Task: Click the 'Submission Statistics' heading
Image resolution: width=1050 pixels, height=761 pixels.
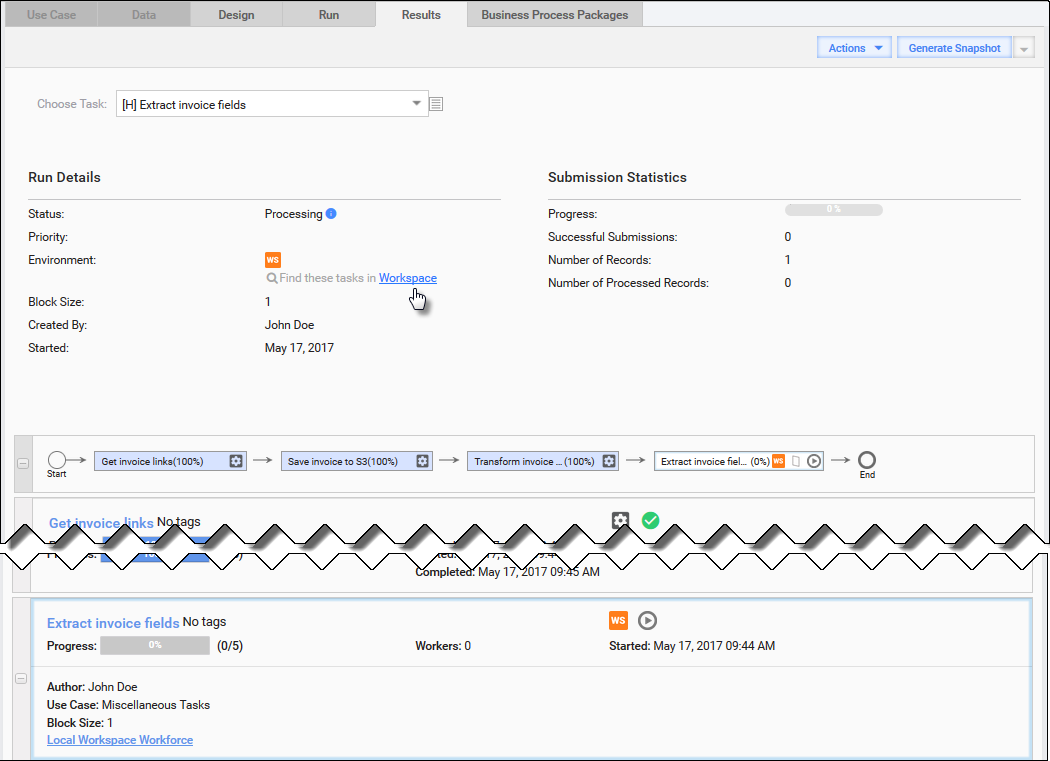Action: coord(617,178)
